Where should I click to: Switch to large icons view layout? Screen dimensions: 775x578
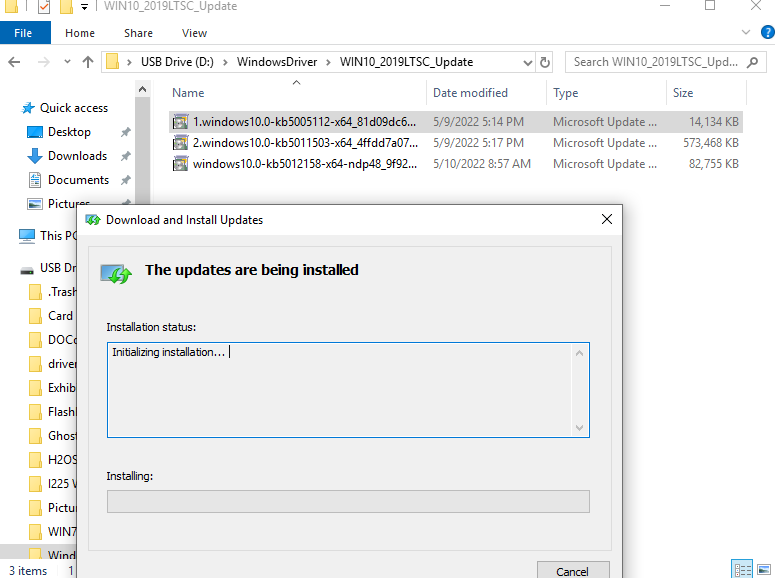pyautogui.click(x=764, y=569)
